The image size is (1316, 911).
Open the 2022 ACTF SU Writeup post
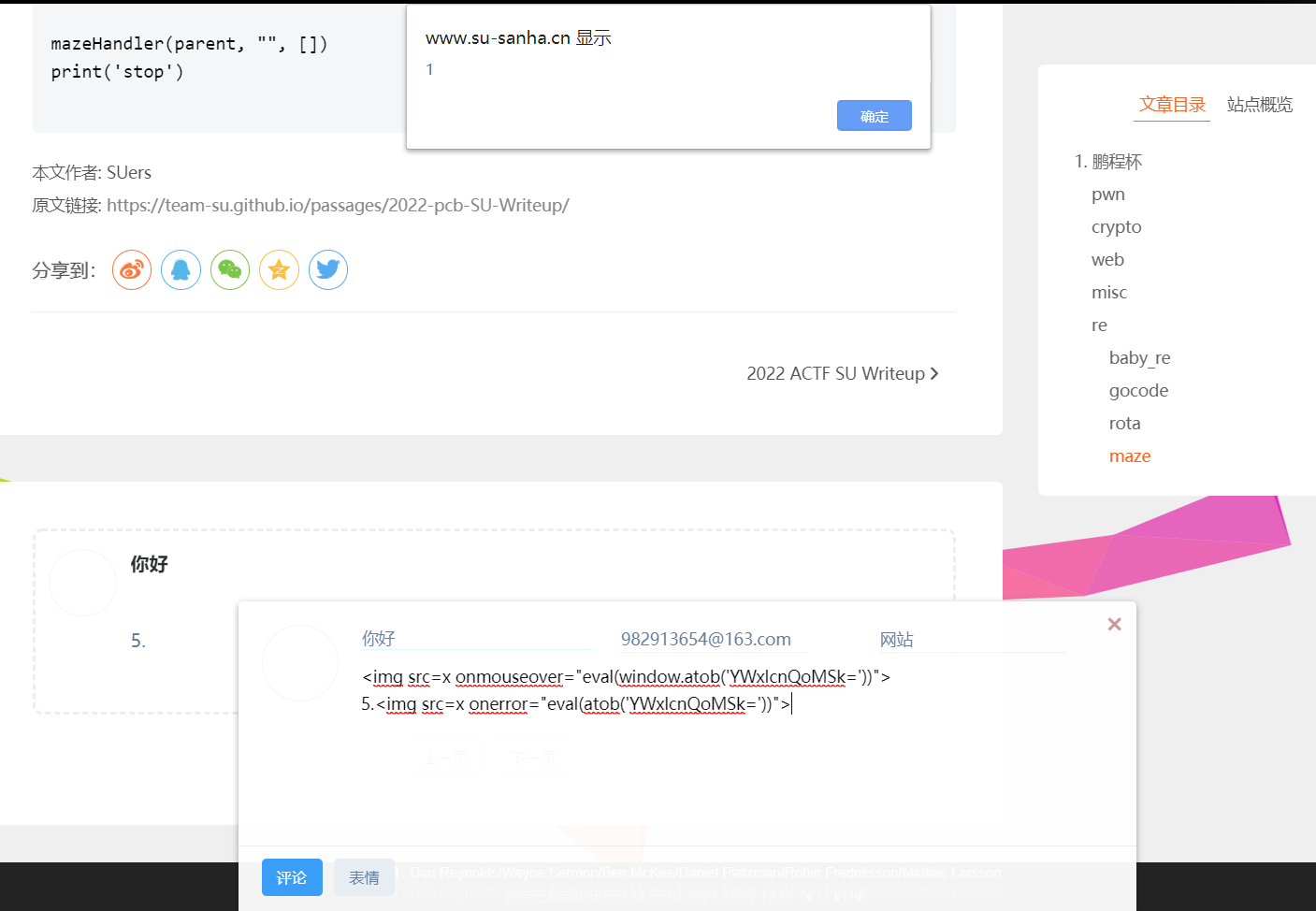[836, 372]
